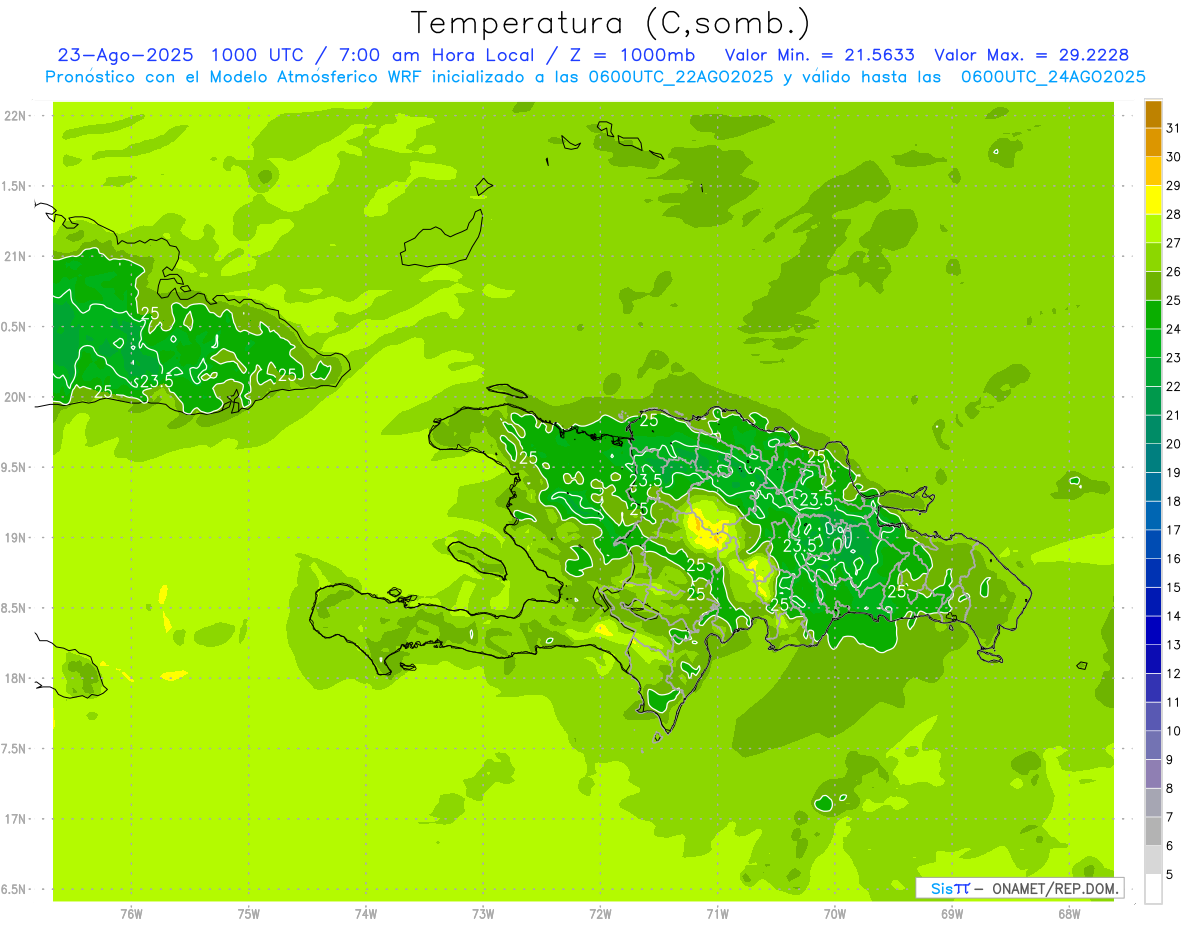Click the '21N' latitude label
This screenshot has height=927, width=1200.
coord(16,257)
